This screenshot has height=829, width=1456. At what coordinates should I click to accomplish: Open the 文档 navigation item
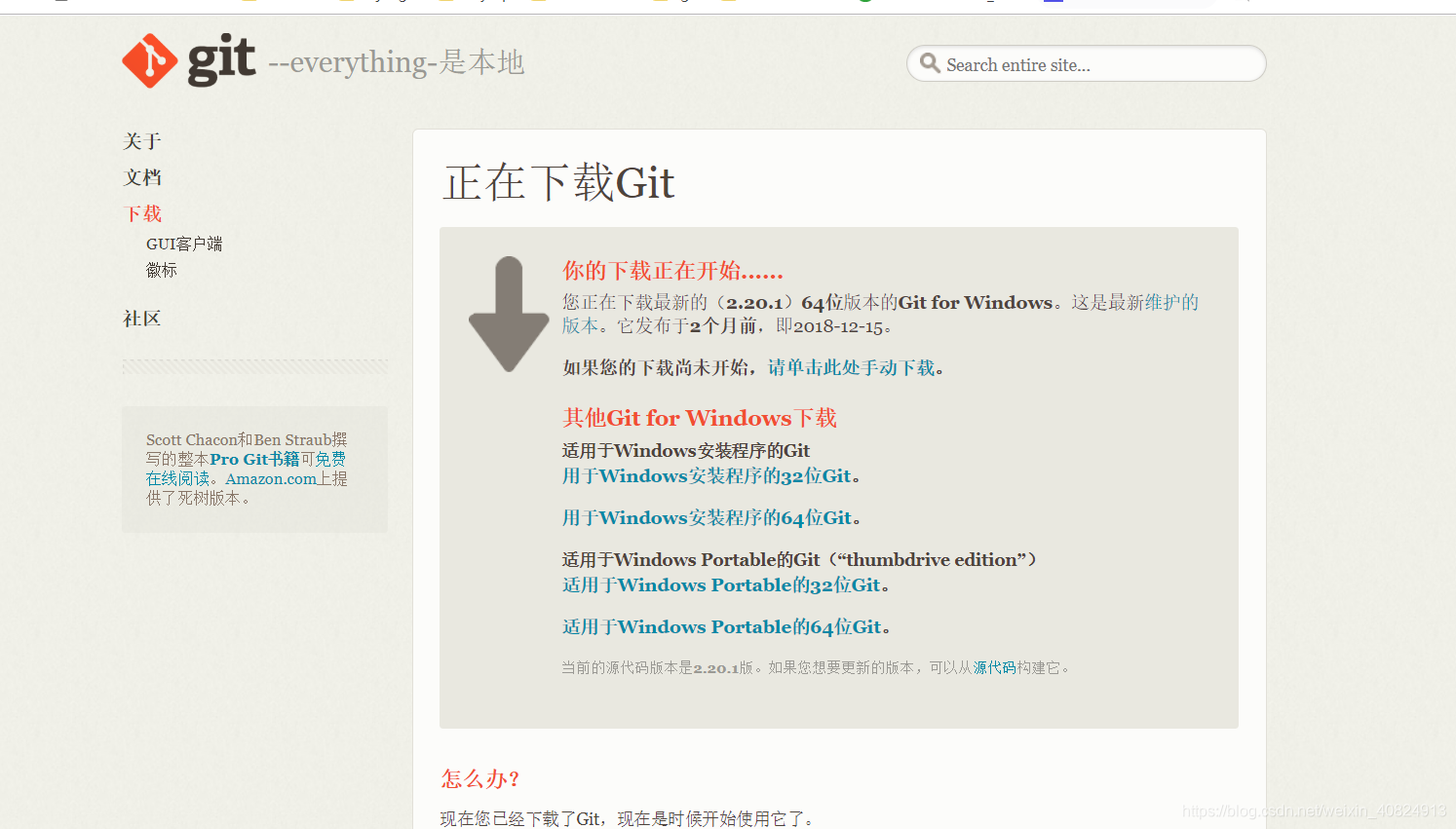(x=142, y=177)
